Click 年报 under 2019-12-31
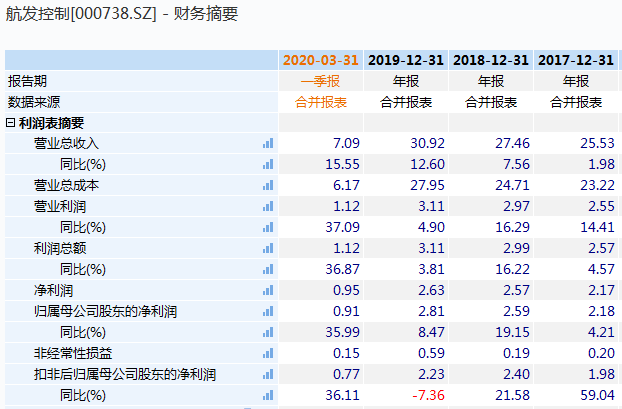This screenshot has width=622, height=409. tap(406, 81)
